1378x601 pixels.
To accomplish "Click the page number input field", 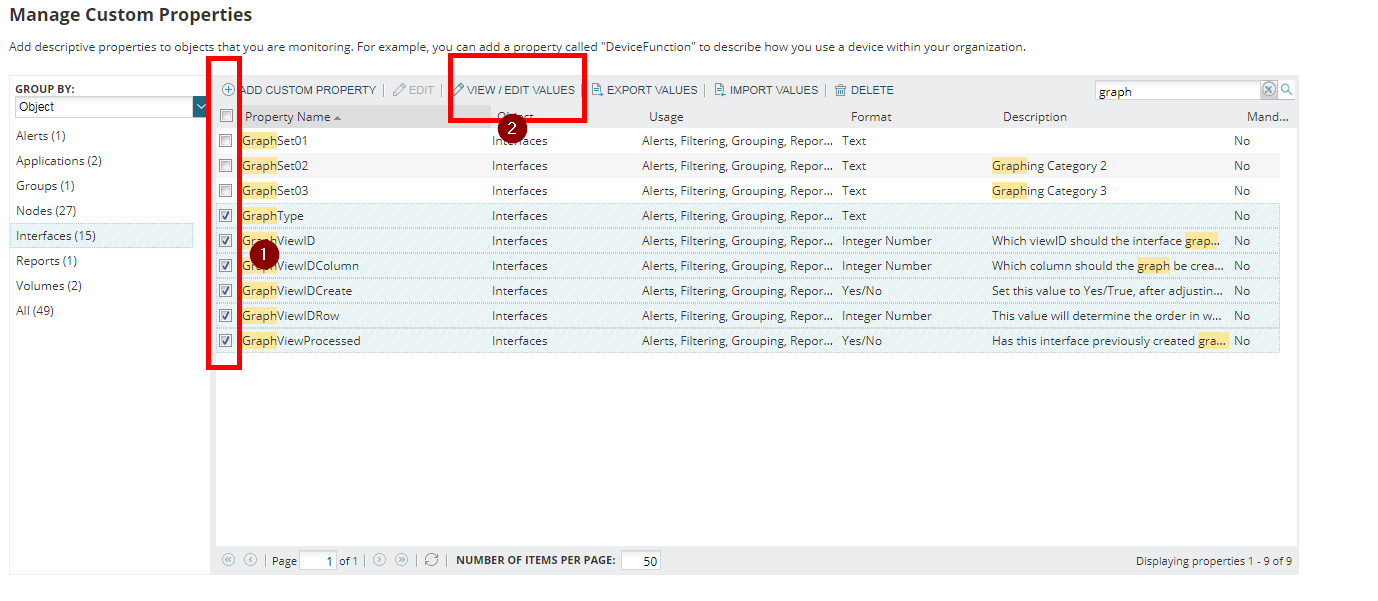I will click(x=318, y=561).
